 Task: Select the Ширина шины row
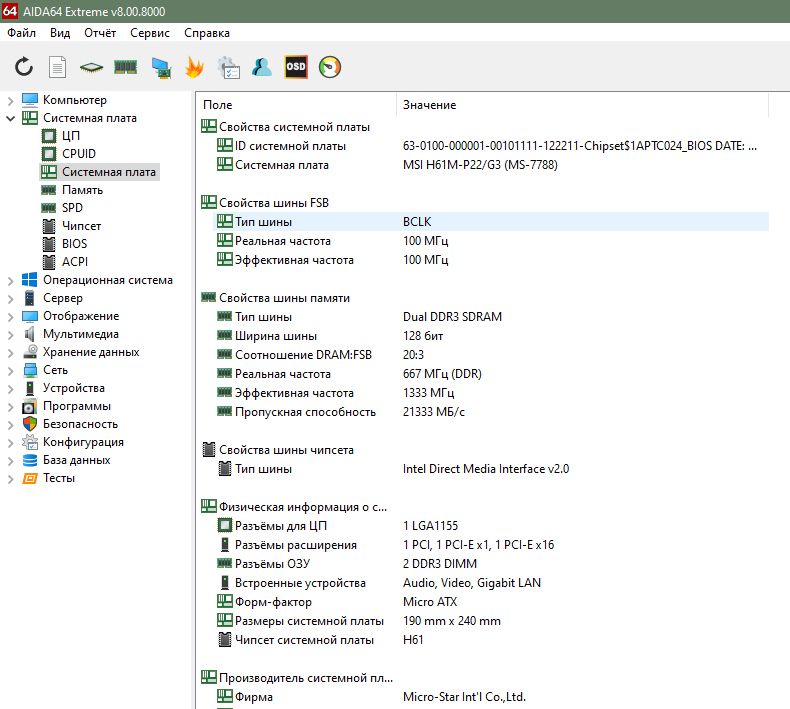(x=491, y=336)
